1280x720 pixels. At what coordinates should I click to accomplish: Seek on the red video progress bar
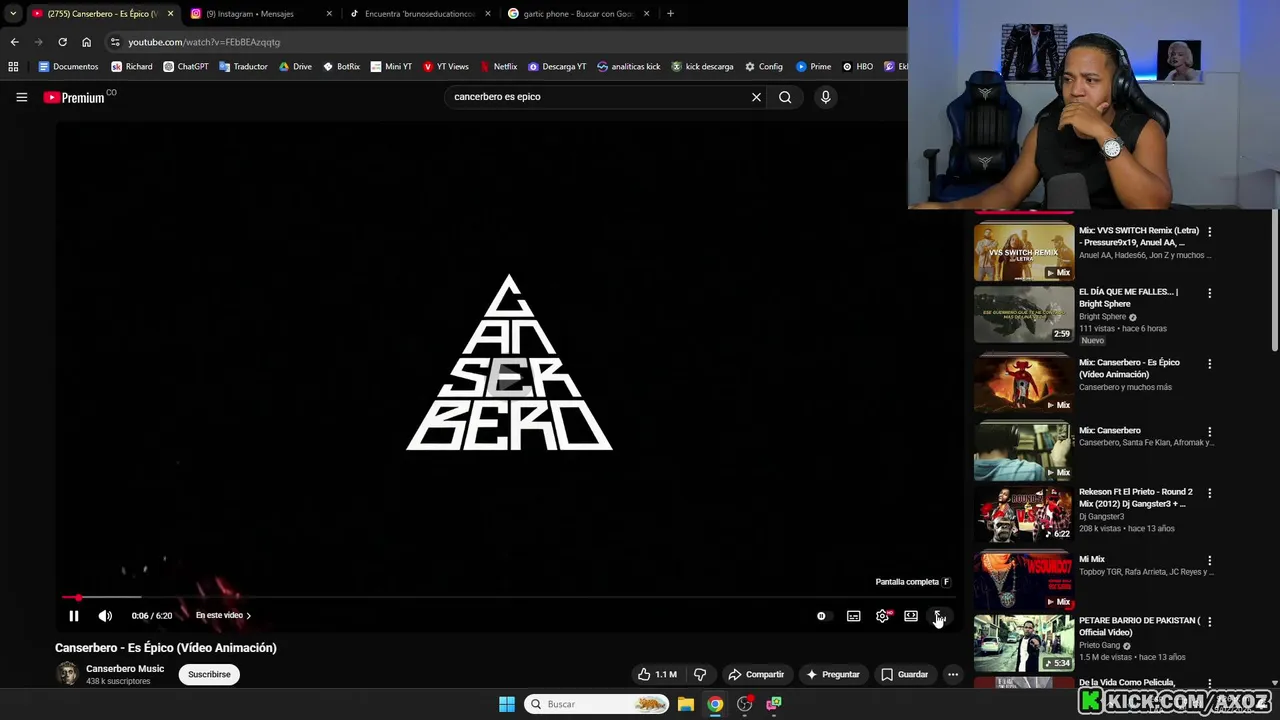coord(508,597)
